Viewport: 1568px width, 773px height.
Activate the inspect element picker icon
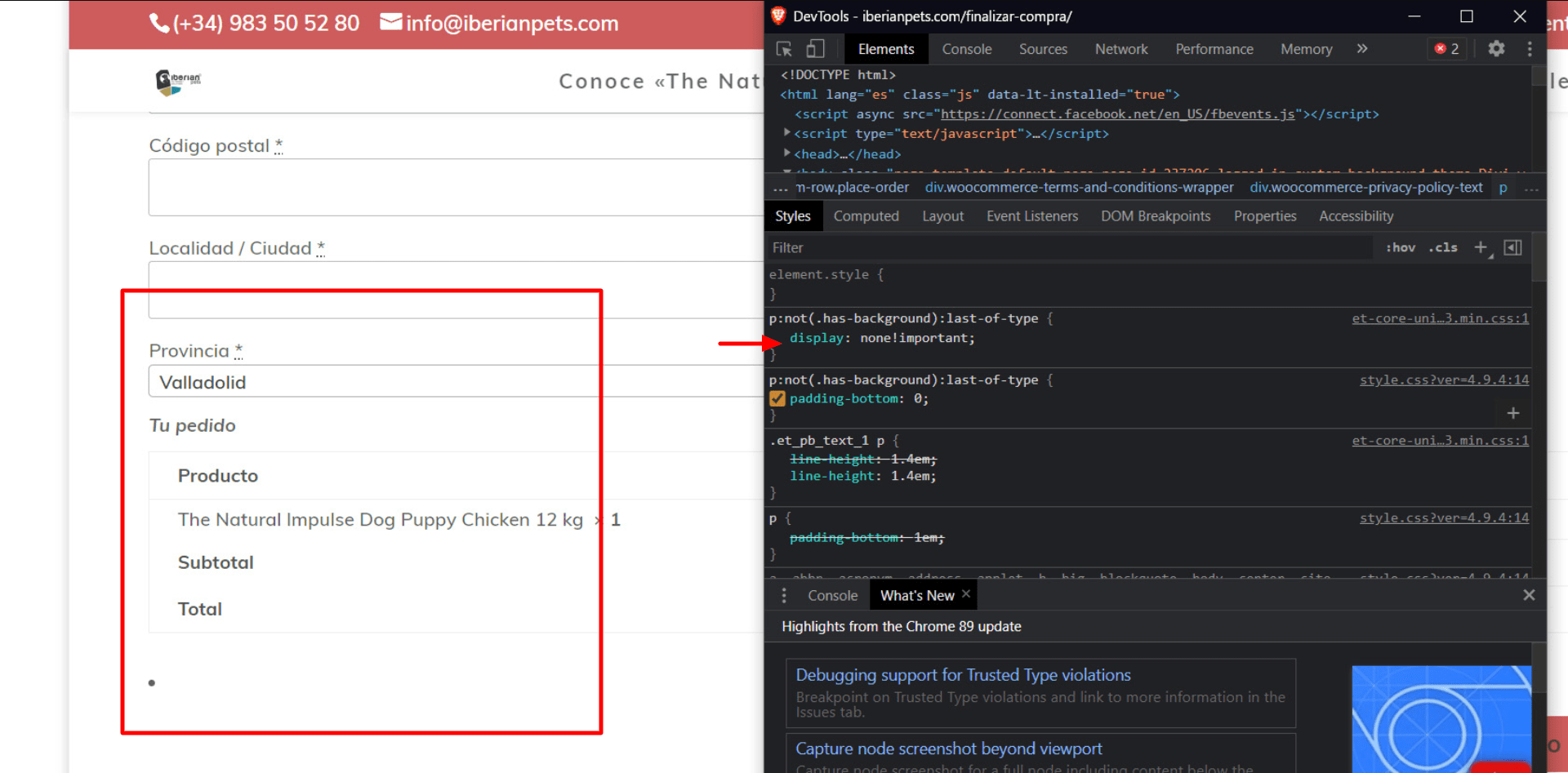click(x=784, y=49)
